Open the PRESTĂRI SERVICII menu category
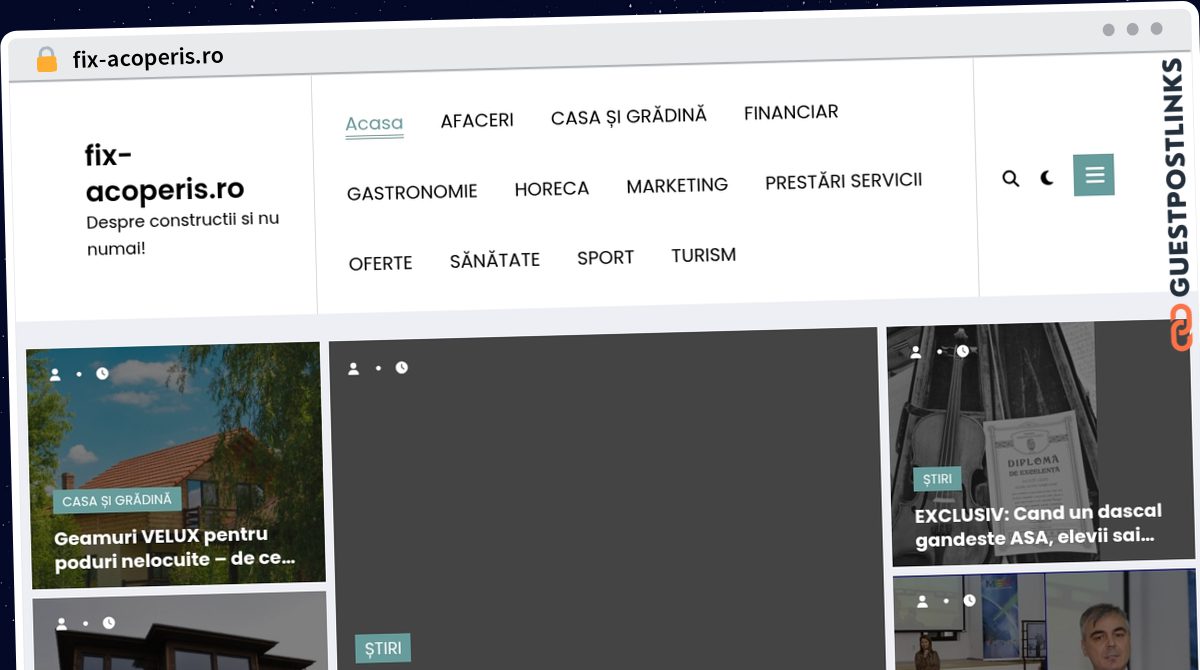Screen dimensions: 1200x670 click(844, 182)
